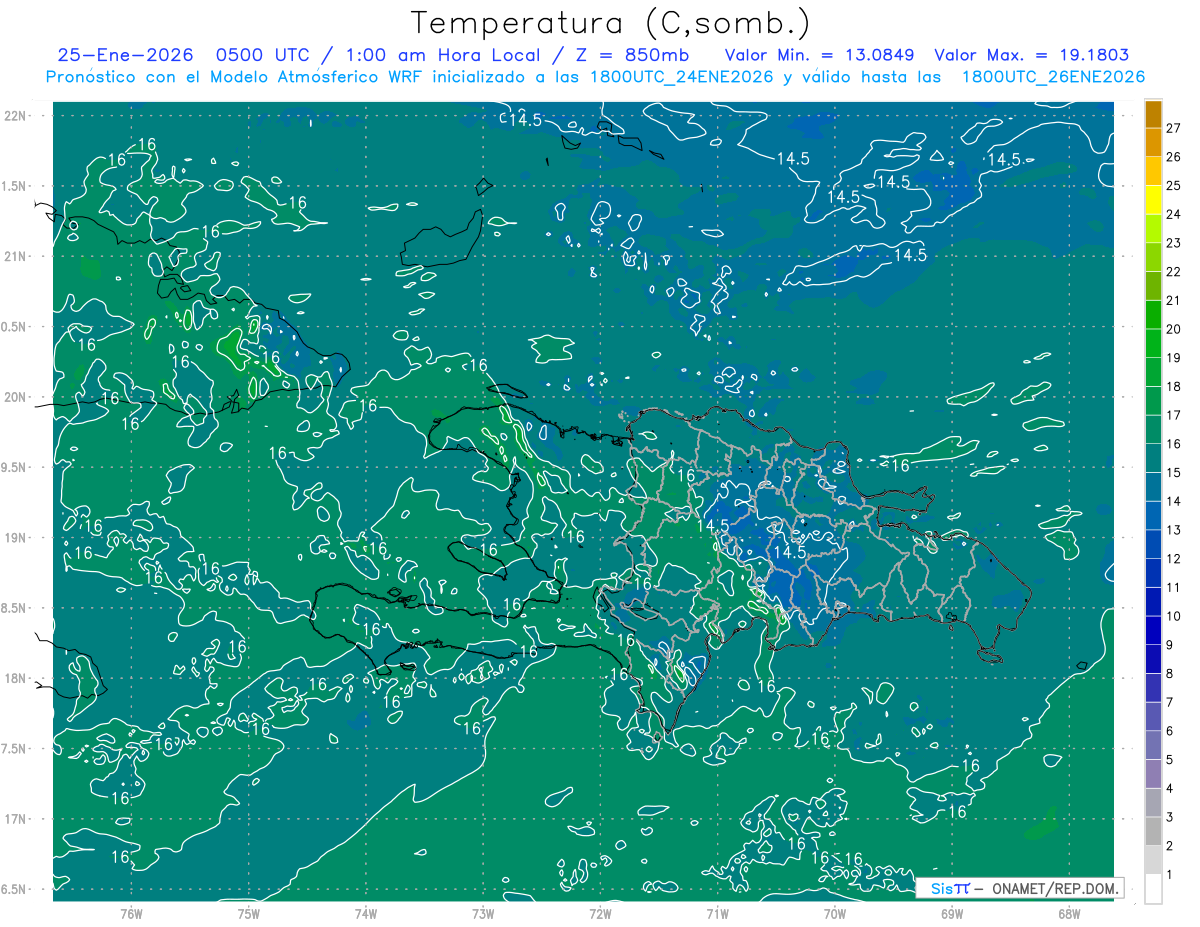Click the 72W longitude axis label
This screenshot has width=1200, height=927.
[x=600, y=914]
